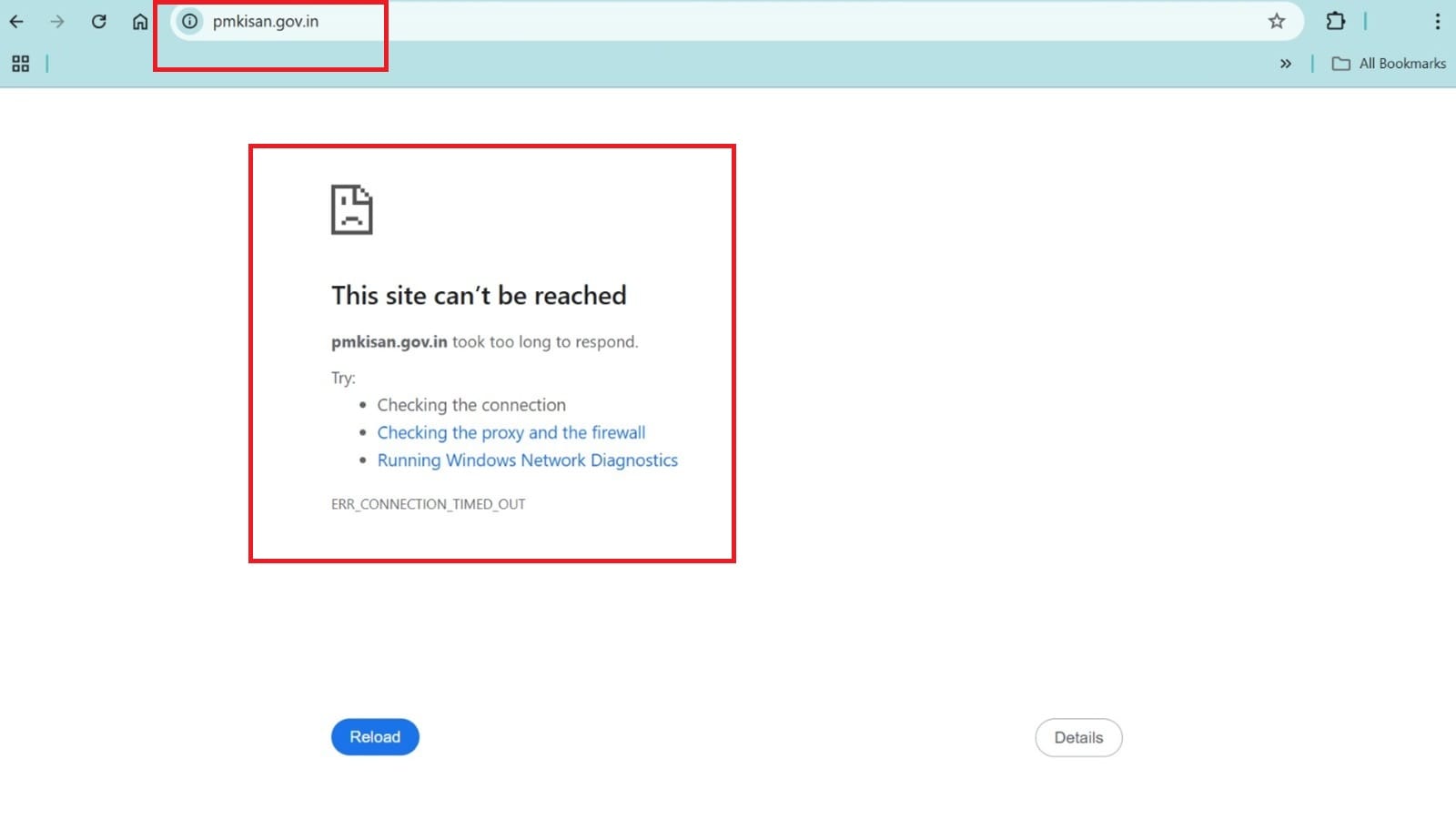Click the 'Checking the connection' suggestion text
This screenshot has height=819, width=1456.
click(x=471, y=405)
